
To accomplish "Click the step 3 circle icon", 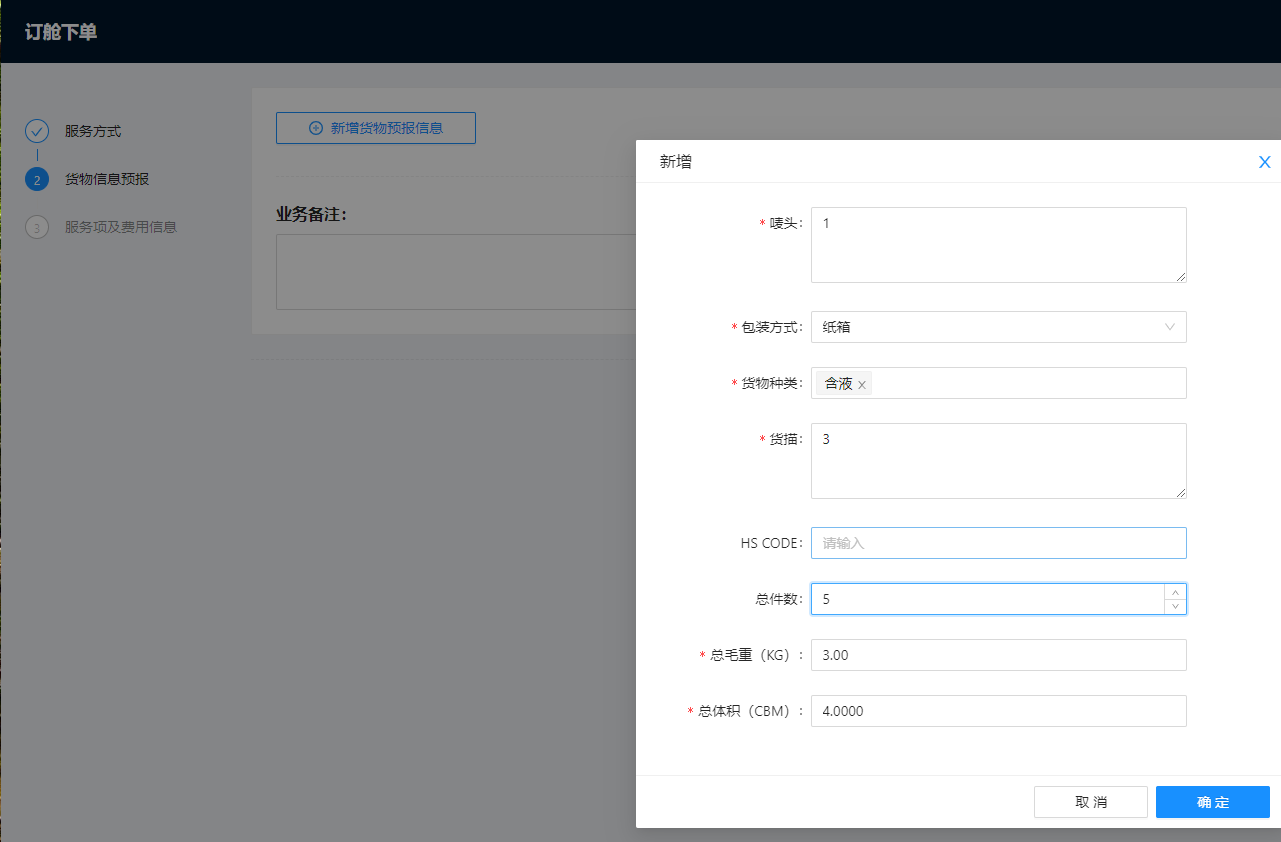I will [x=37, y=227].
